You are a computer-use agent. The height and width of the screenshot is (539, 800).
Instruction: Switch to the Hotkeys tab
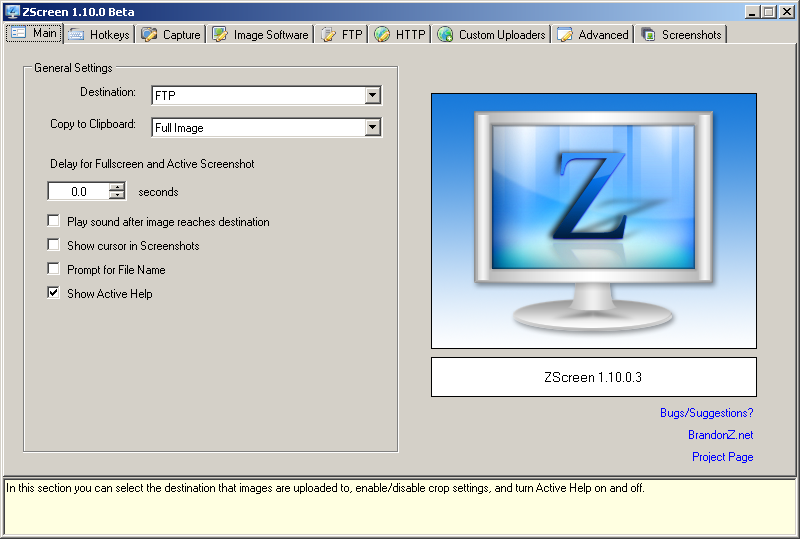99,34
